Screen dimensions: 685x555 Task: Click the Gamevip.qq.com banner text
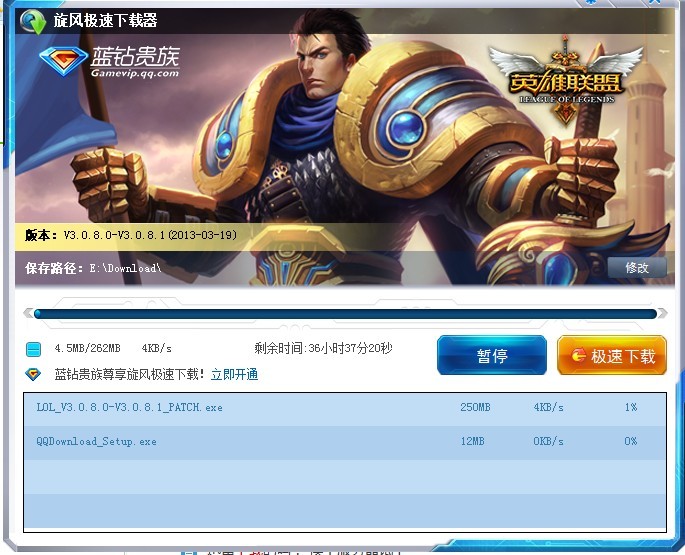click(135, 73)
